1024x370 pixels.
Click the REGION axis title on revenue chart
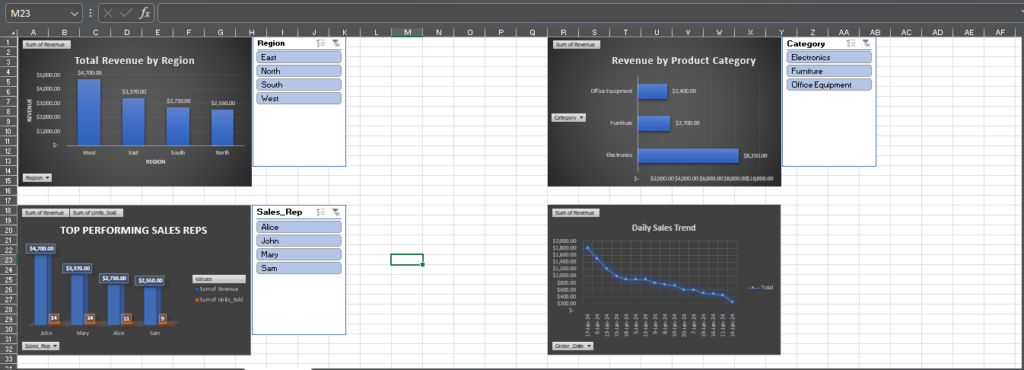pos(155,161)
